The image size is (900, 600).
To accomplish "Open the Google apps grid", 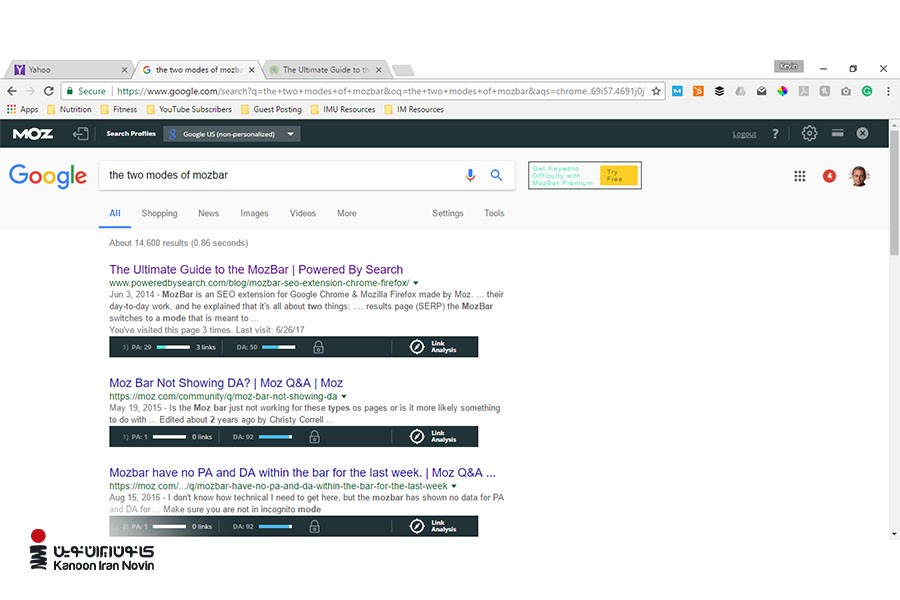I will (x=800, y=176).
